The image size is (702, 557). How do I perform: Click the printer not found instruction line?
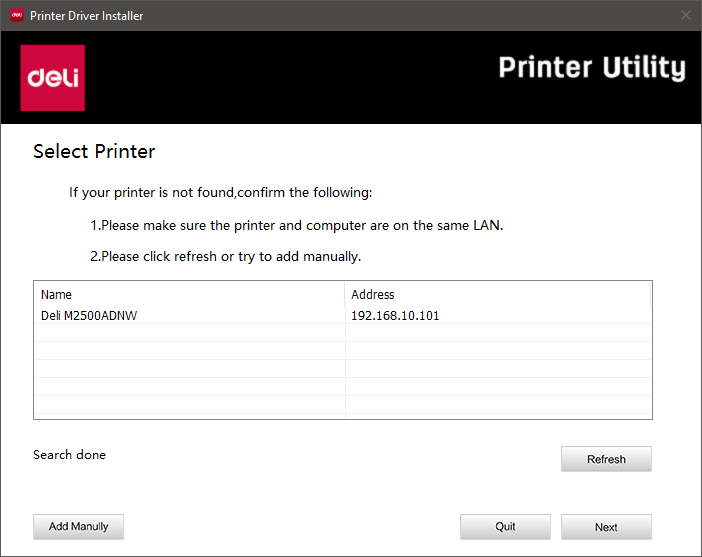click(220, 192)
